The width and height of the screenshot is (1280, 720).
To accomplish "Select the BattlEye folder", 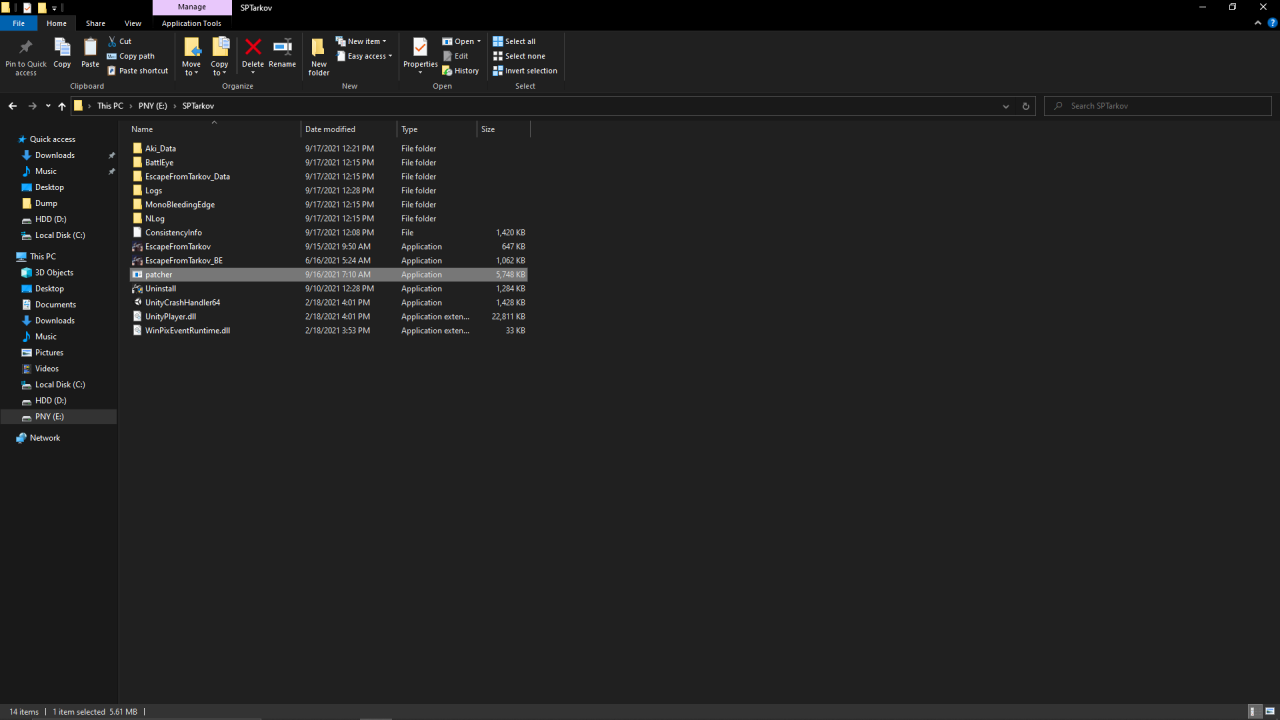I will click(159, 162).
